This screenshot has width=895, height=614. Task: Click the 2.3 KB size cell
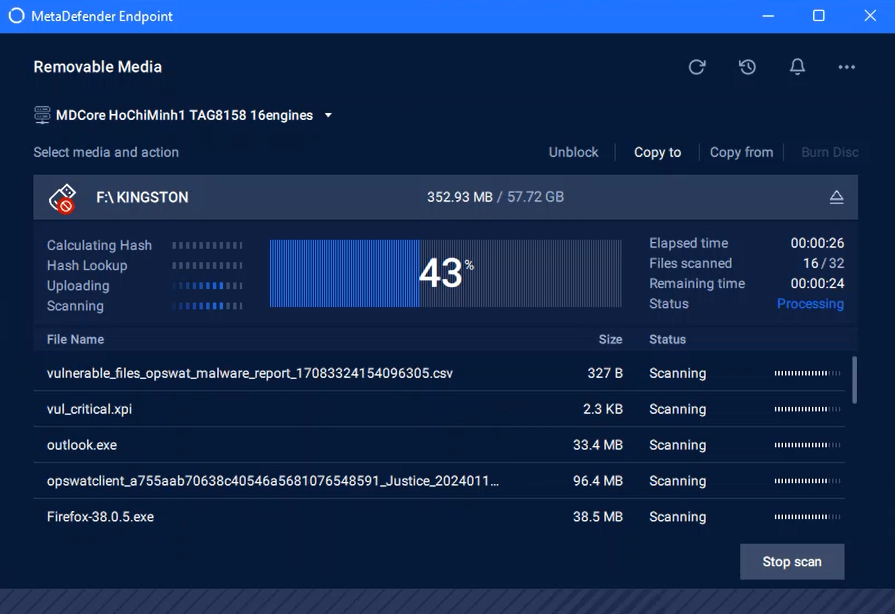coord(603,409)
